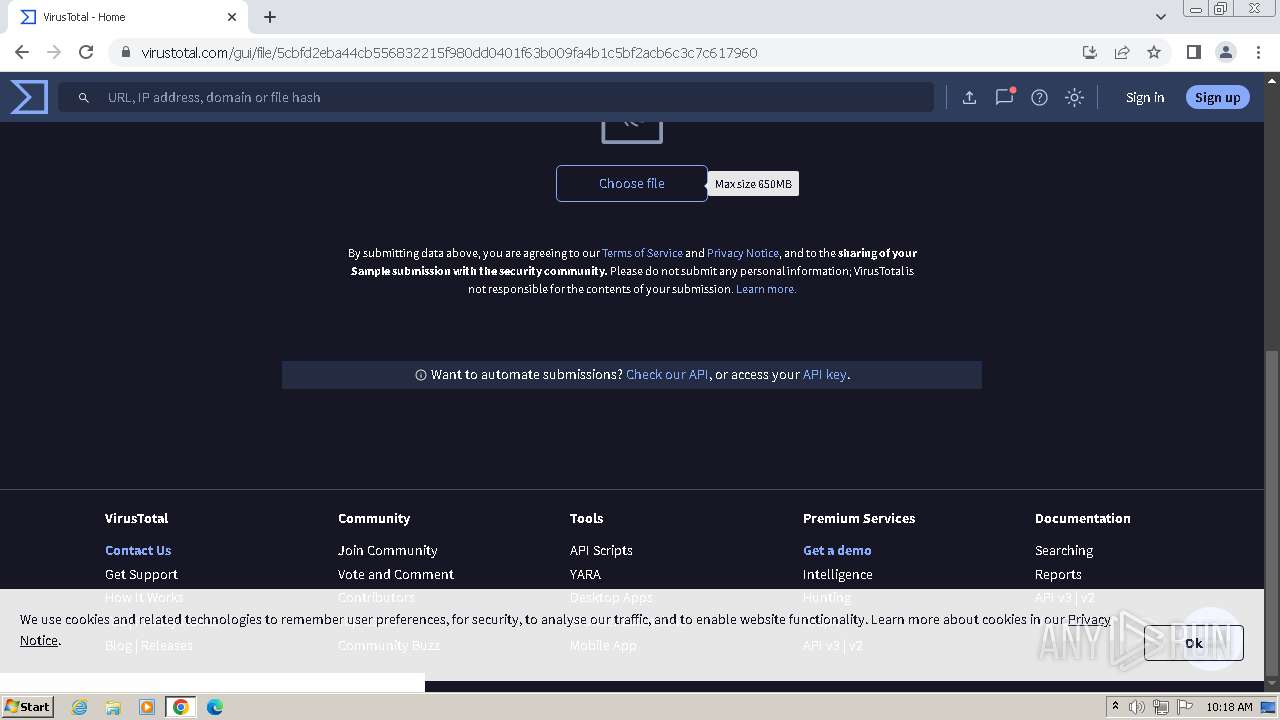Screen dimensions: 1280x720
Task: Open the upload file icon in header
Action: point(969,97)
